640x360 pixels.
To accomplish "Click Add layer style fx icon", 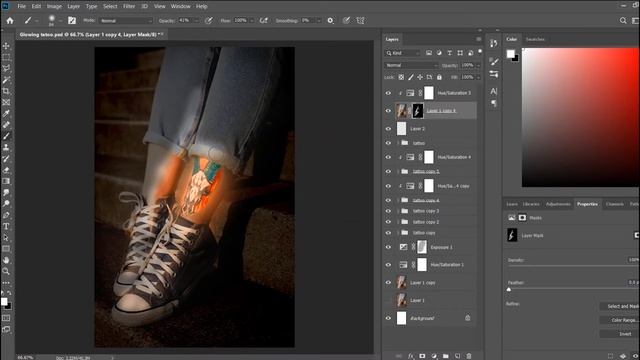I will pos(411,356).
